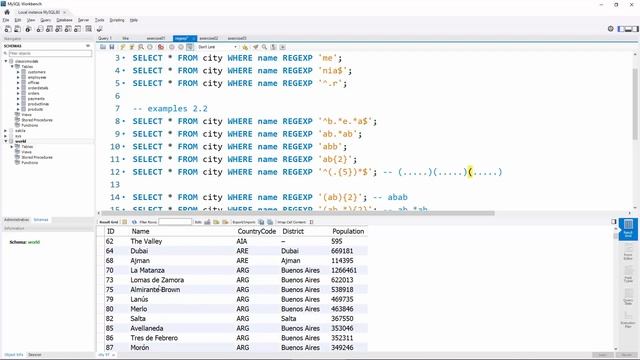Open Query Stats view in side panel

[628, 297]
